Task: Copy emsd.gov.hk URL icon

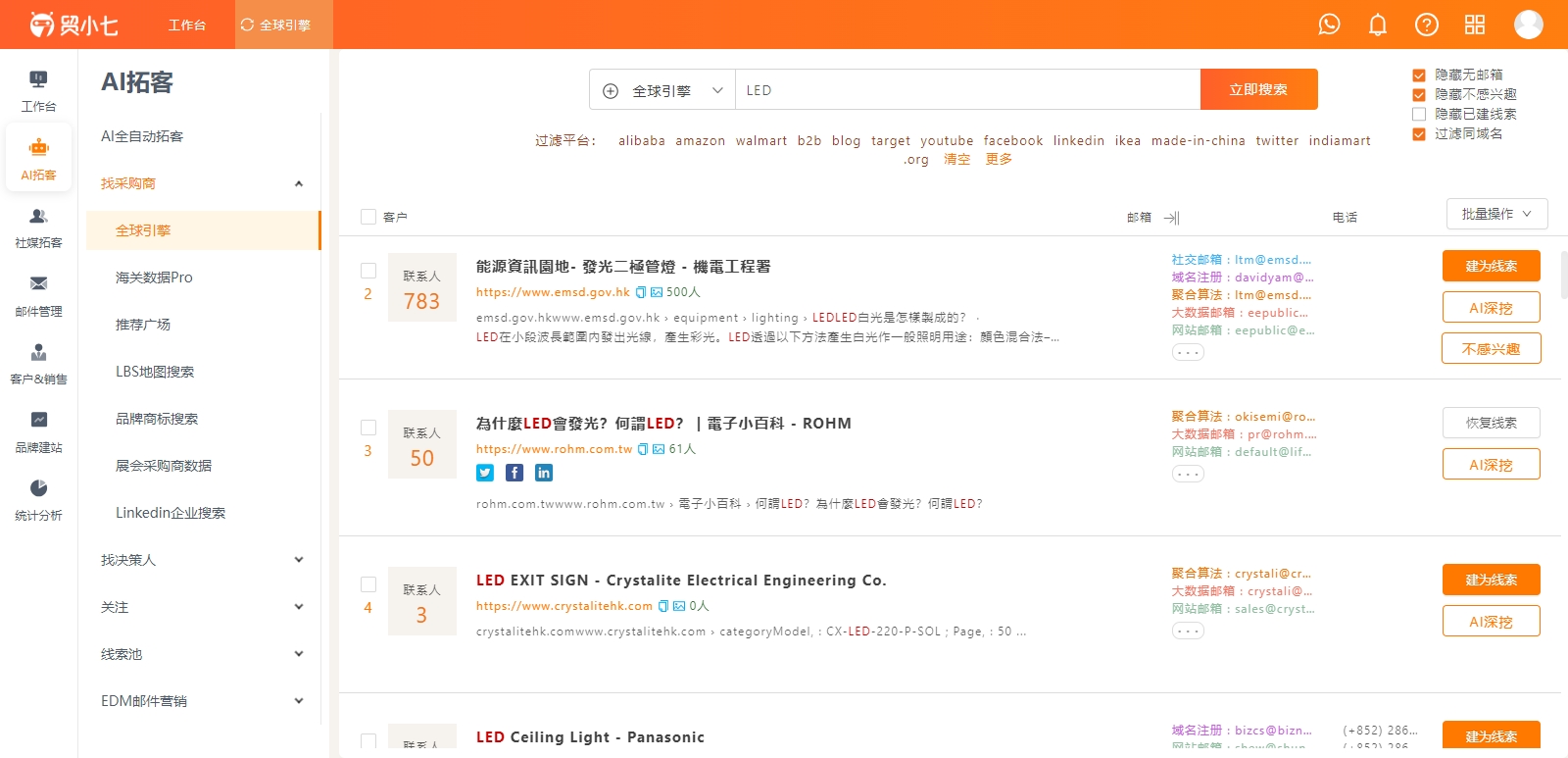Action: point(641,292)
